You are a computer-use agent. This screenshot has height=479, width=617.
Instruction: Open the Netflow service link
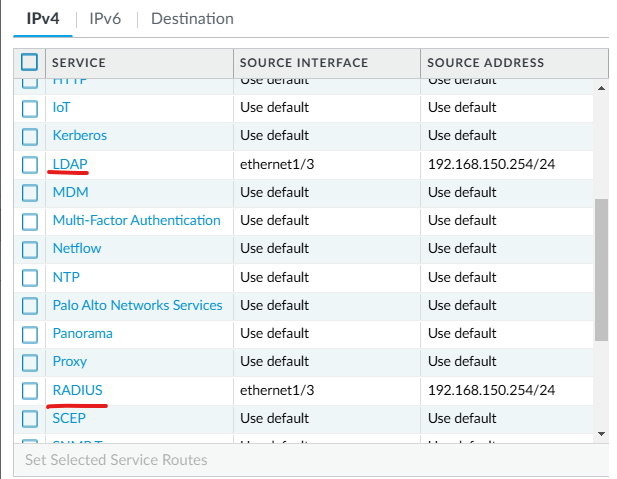tap(76, 248)
